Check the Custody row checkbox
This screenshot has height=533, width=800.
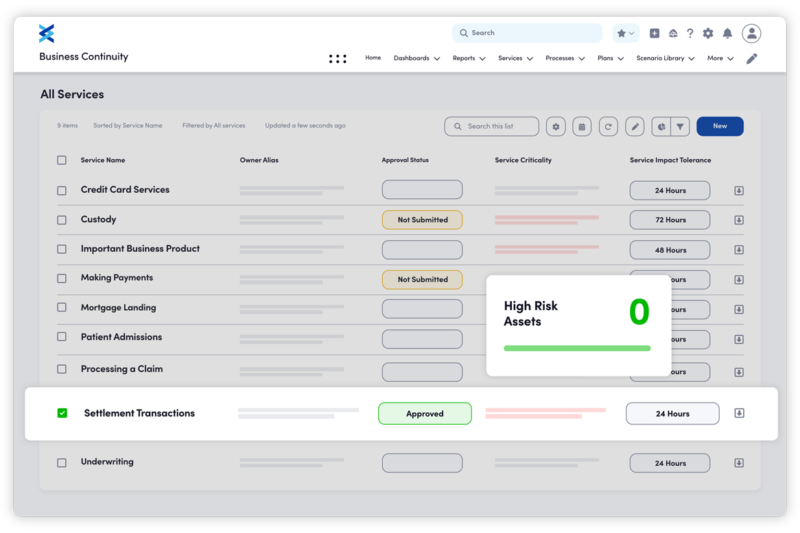(x=62, y=220)
